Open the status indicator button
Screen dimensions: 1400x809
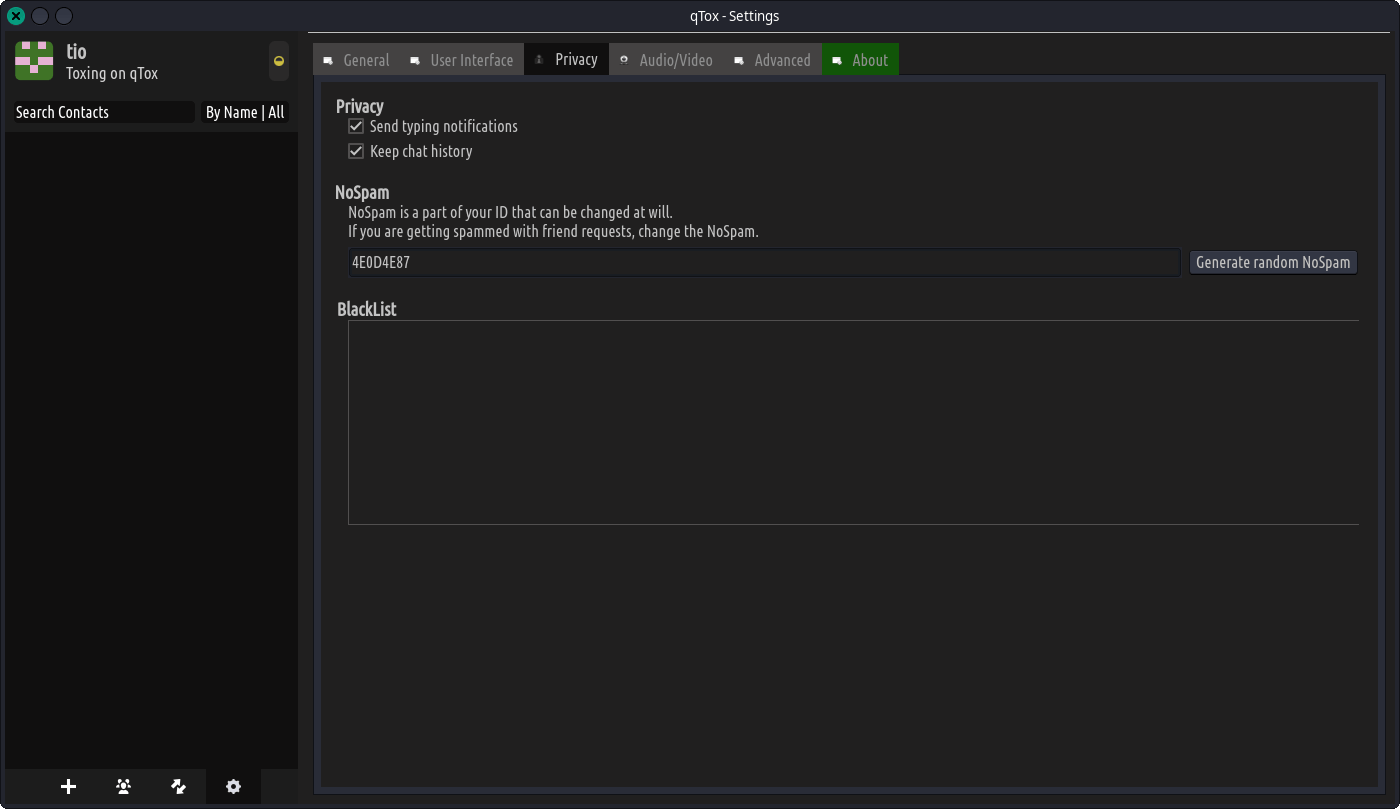pyautogui.click(x=279, y=61)
